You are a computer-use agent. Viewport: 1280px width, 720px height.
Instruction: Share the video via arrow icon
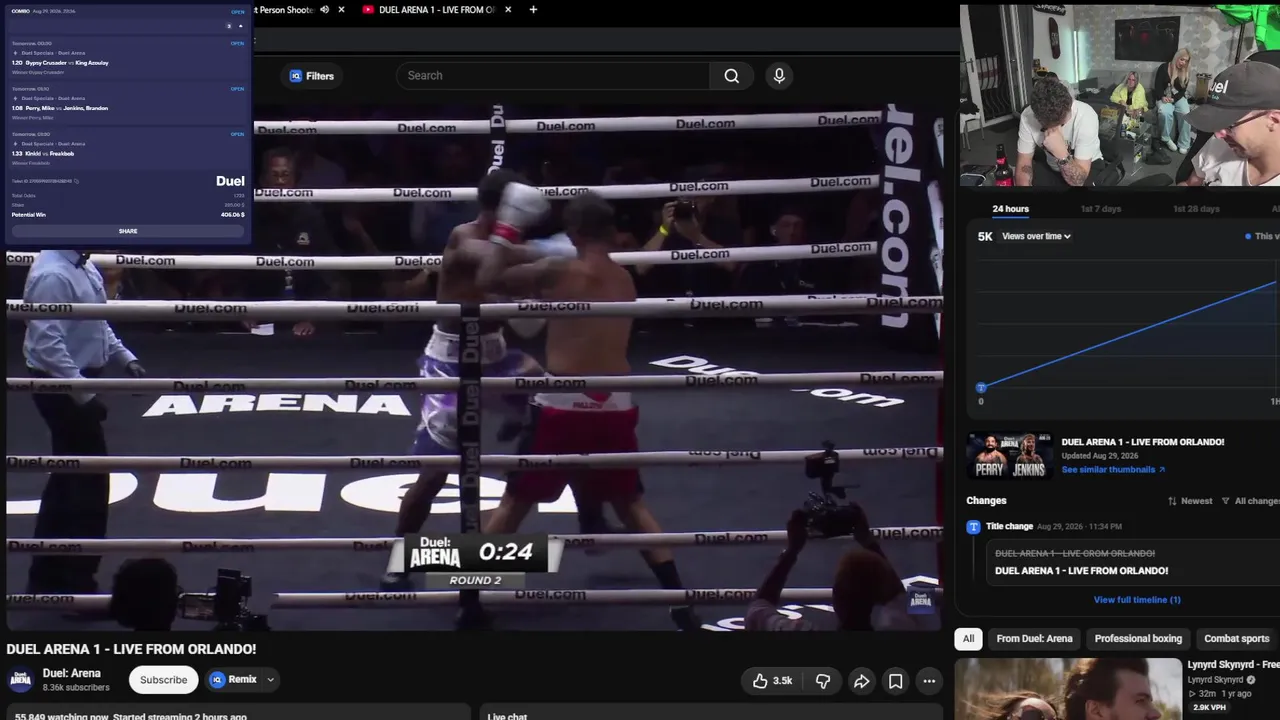coord(861,681)
